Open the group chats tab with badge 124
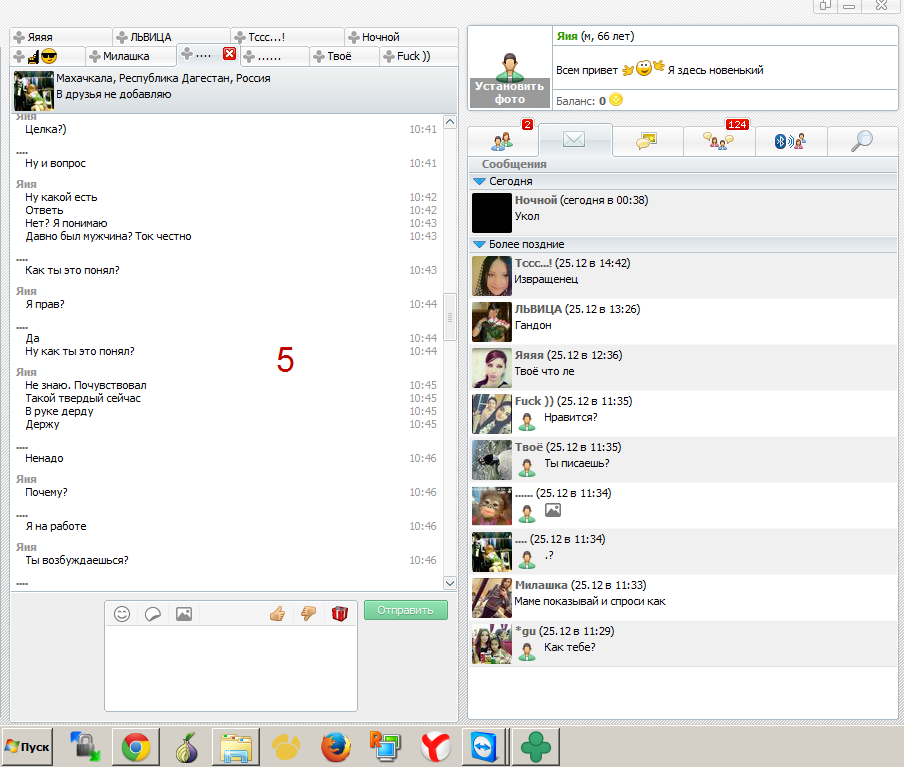 pos(718,140)
